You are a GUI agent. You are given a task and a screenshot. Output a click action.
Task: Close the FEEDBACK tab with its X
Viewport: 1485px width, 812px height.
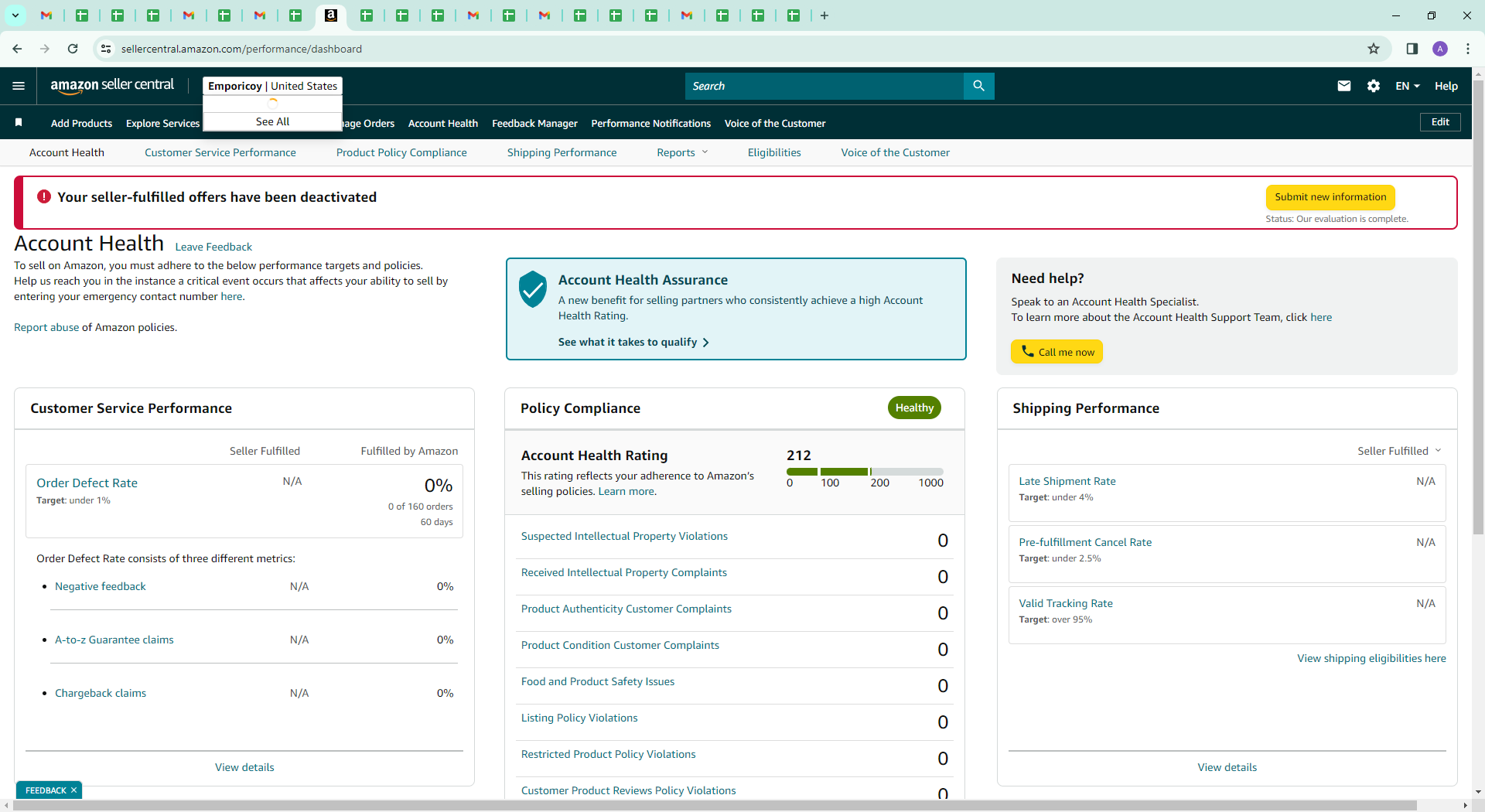pyautogui.click(x=74, y=790)
